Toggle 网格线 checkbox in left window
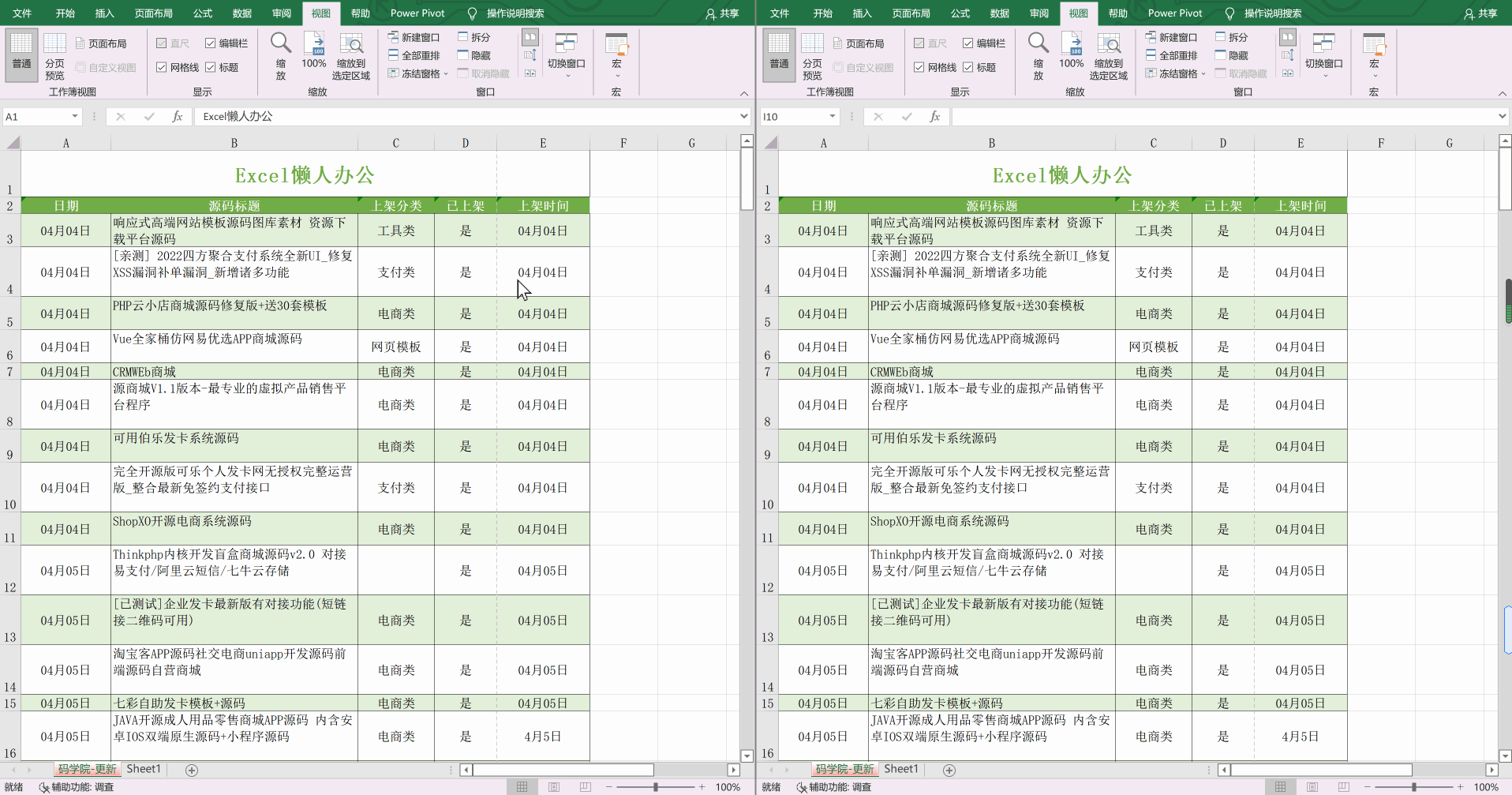 (162, 67)
